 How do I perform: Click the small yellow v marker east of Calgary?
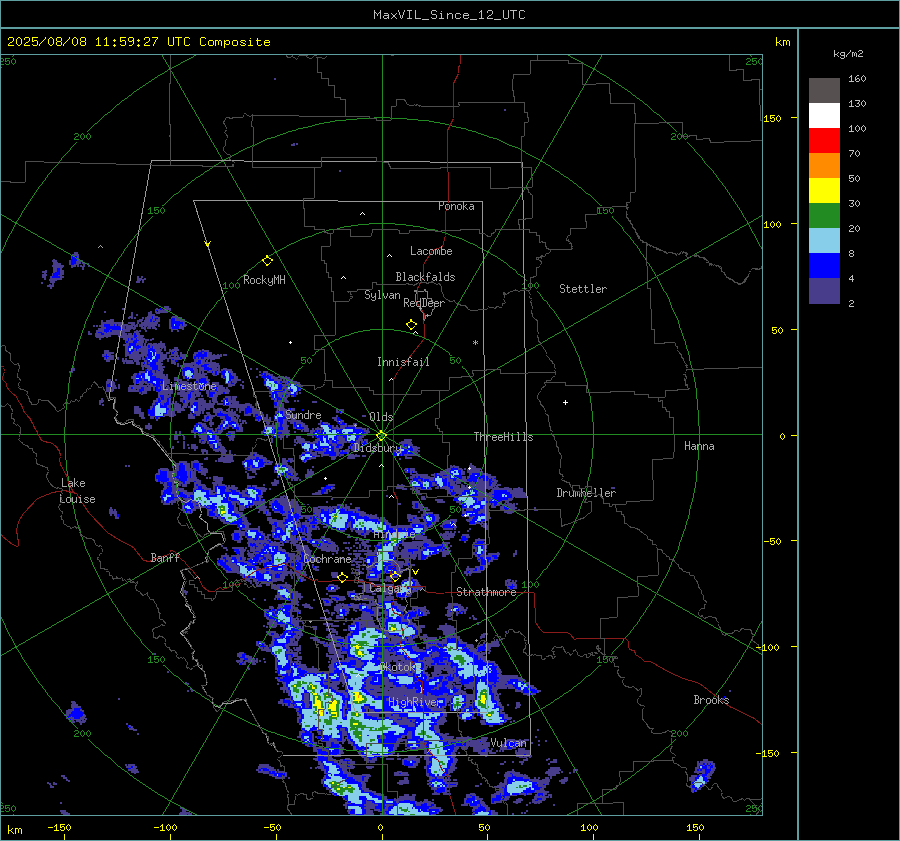[x=415, y=572]
